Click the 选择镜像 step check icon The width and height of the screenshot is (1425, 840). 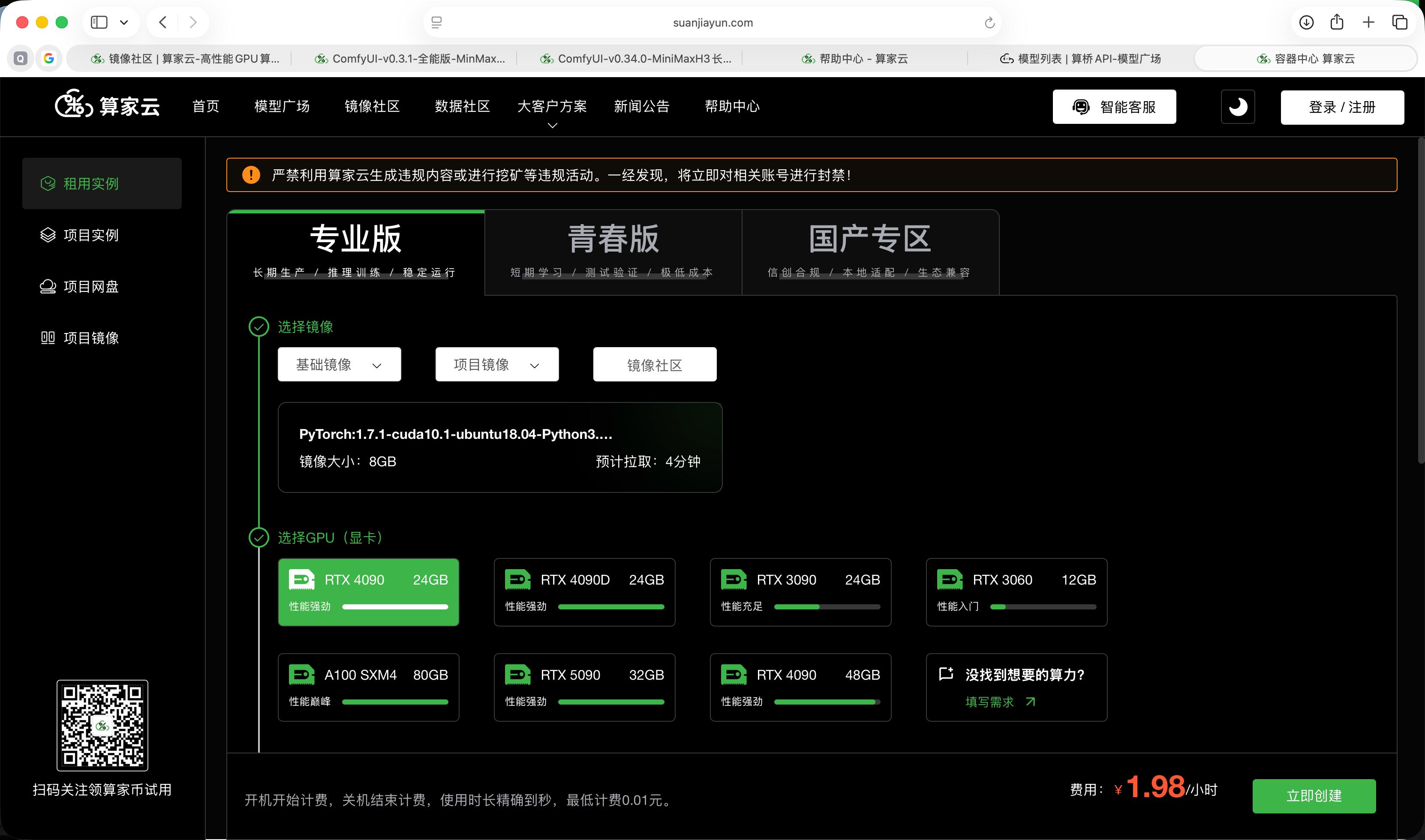[x=259, y=327]
